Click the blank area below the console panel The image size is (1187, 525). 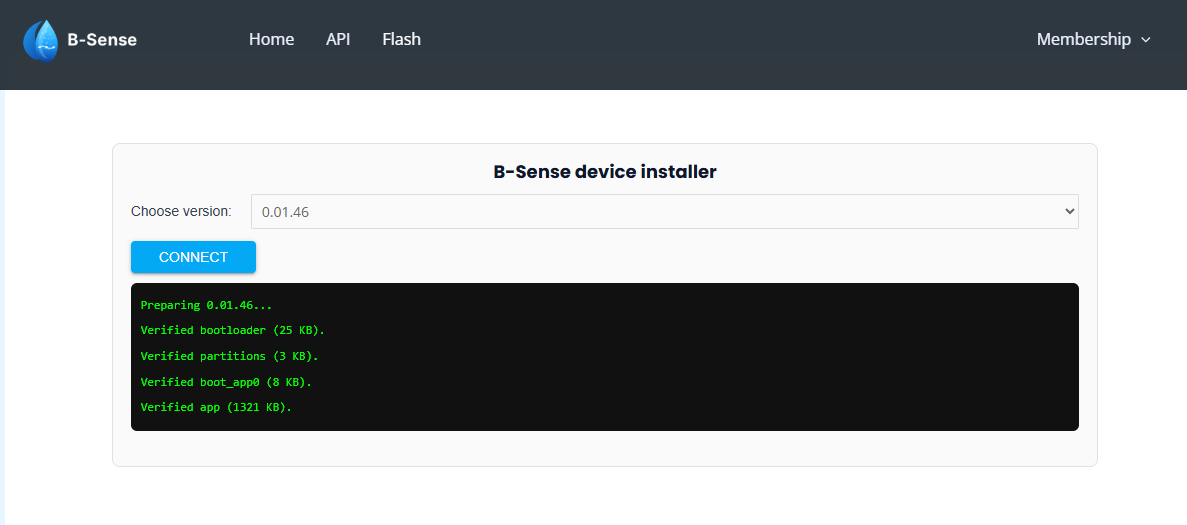click(600, 495)
